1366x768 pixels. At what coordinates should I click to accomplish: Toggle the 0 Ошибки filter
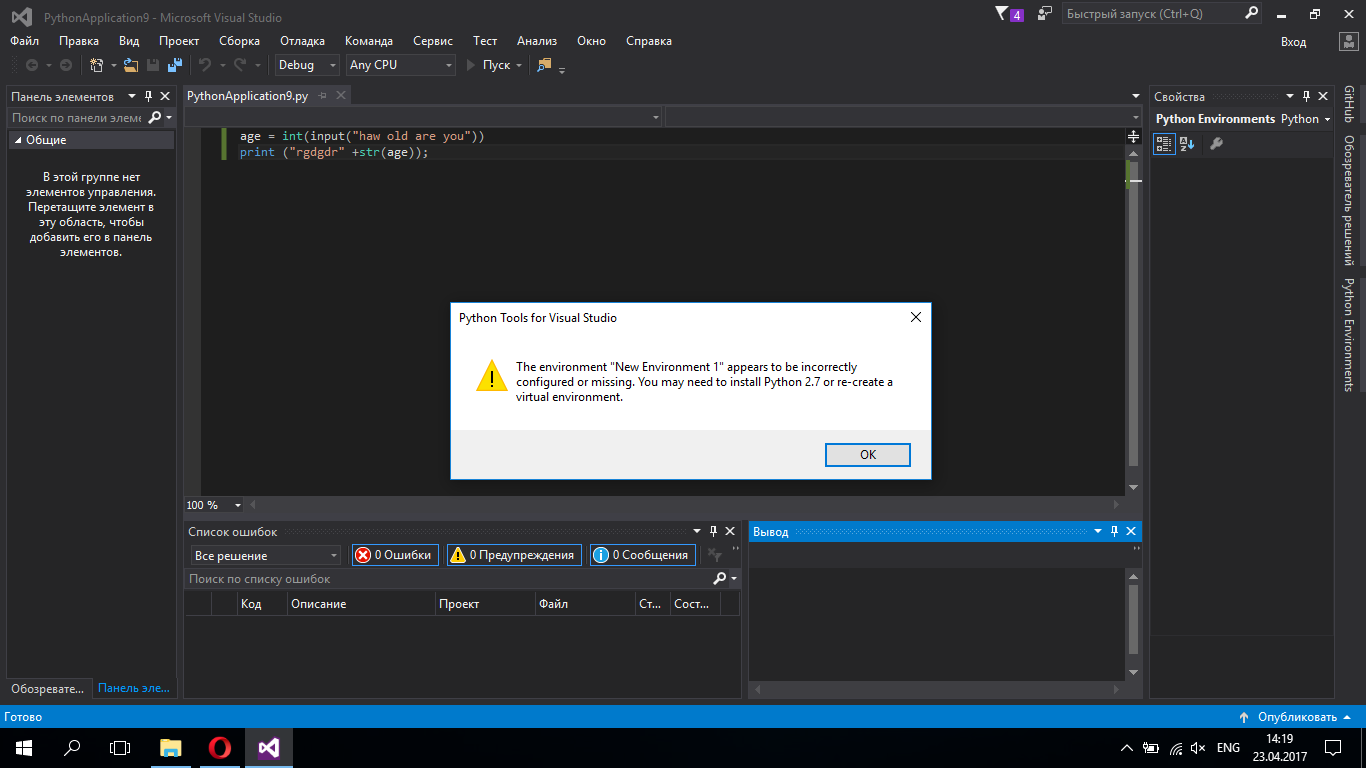pyautogui.click(x=395, y=555)
